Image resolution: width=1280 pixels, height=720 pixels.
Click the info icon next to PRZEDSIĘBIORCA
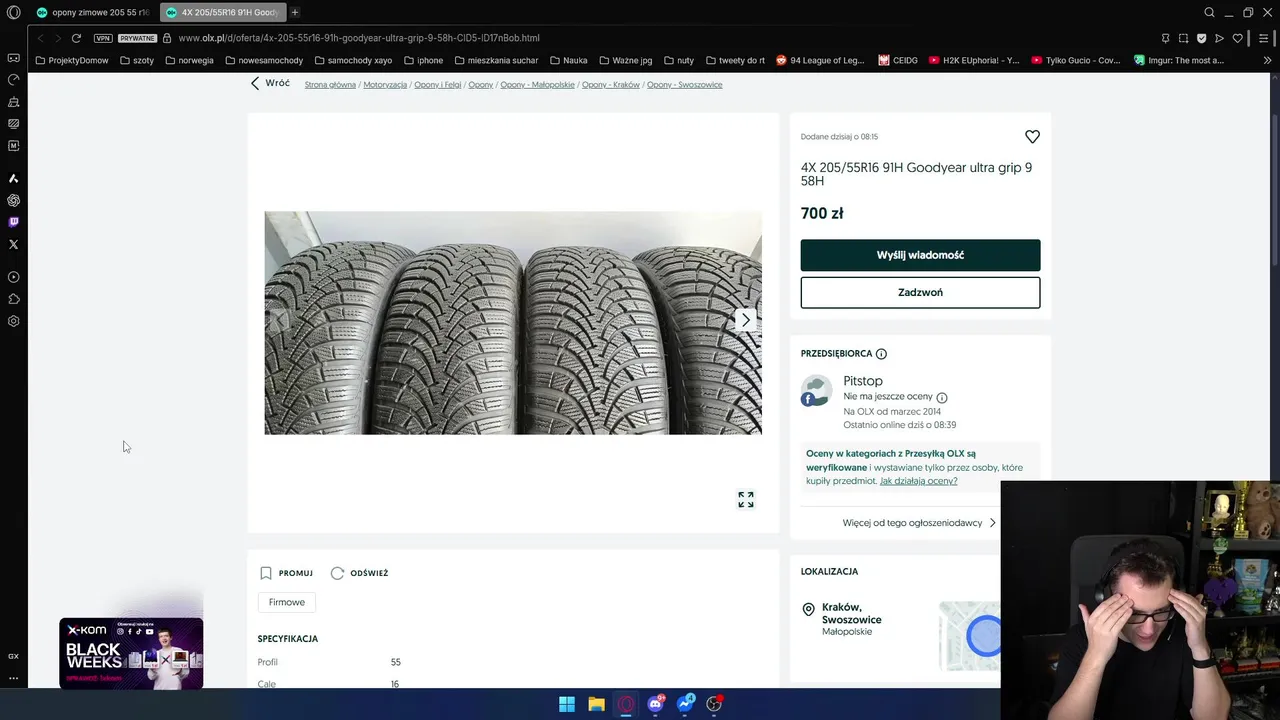coord(881,354)
